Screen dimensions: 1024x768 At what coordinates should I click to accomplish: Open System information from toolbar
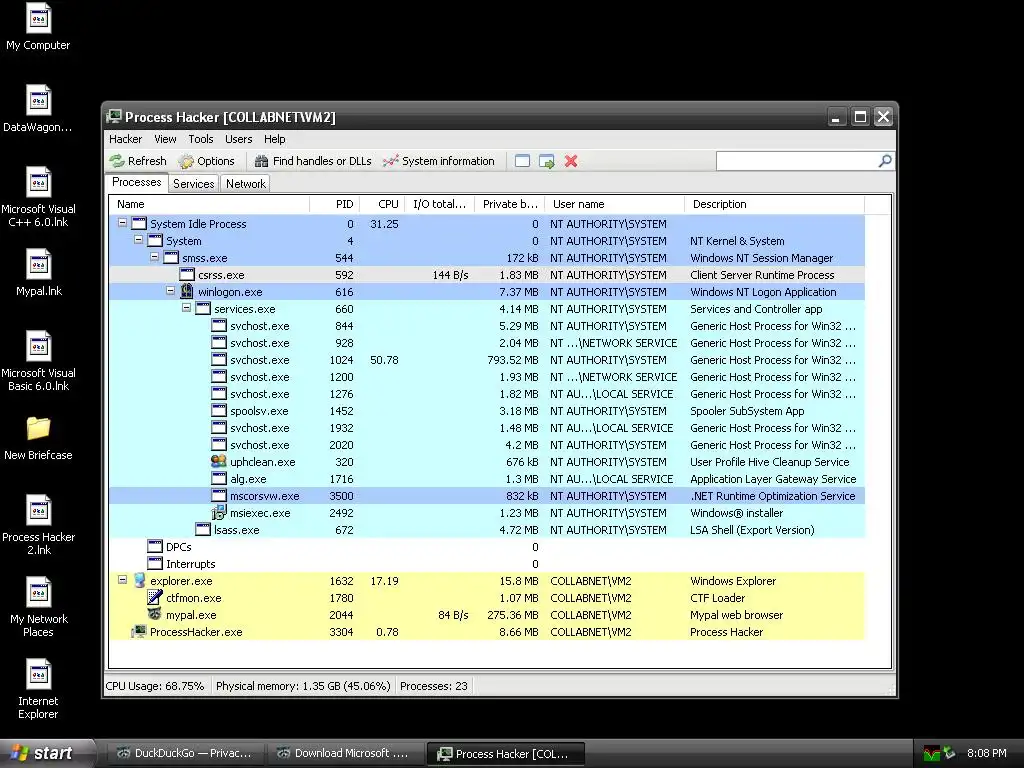439,161
